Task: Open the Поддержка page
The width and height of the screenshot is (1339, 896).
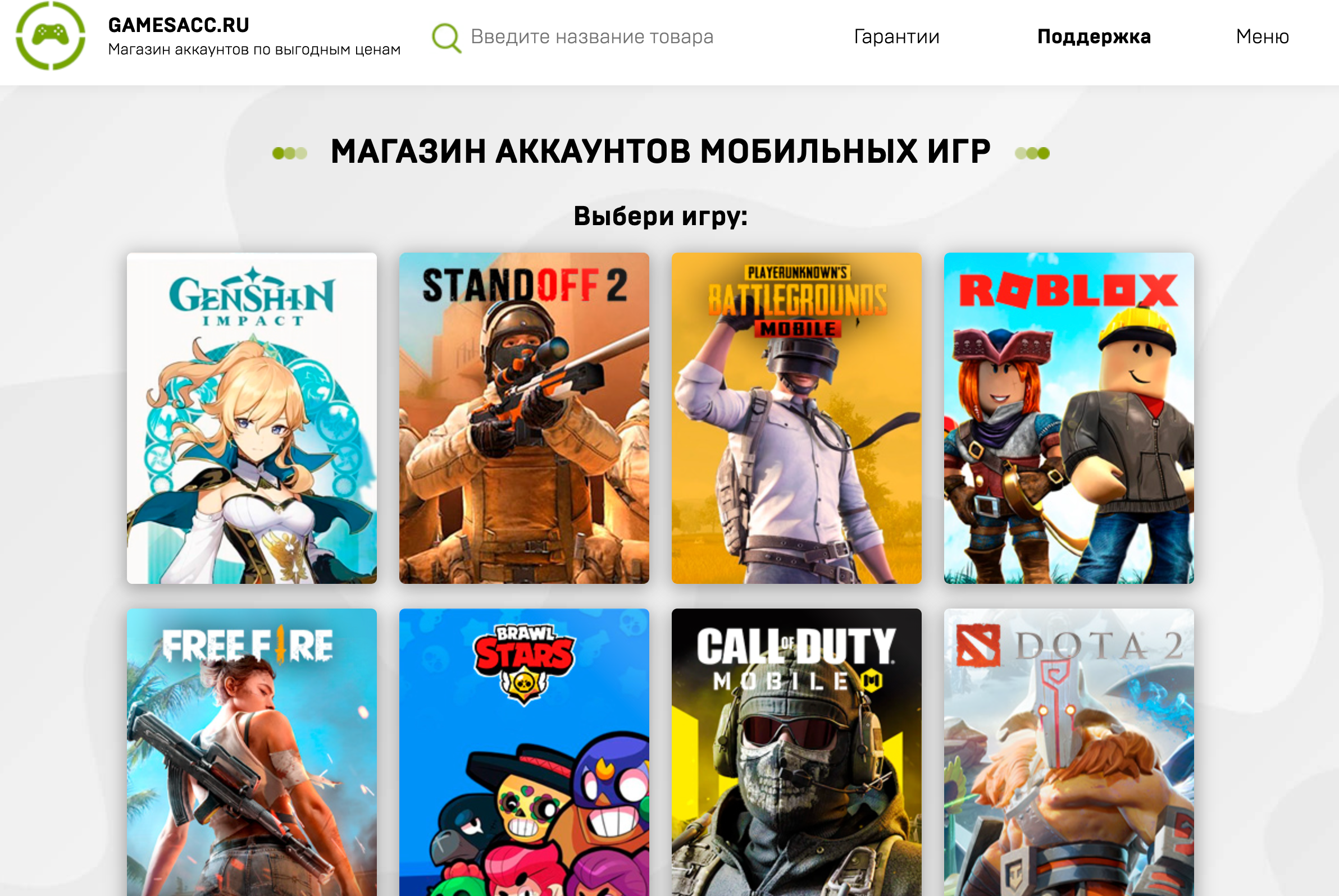Action: (1094, 36)
